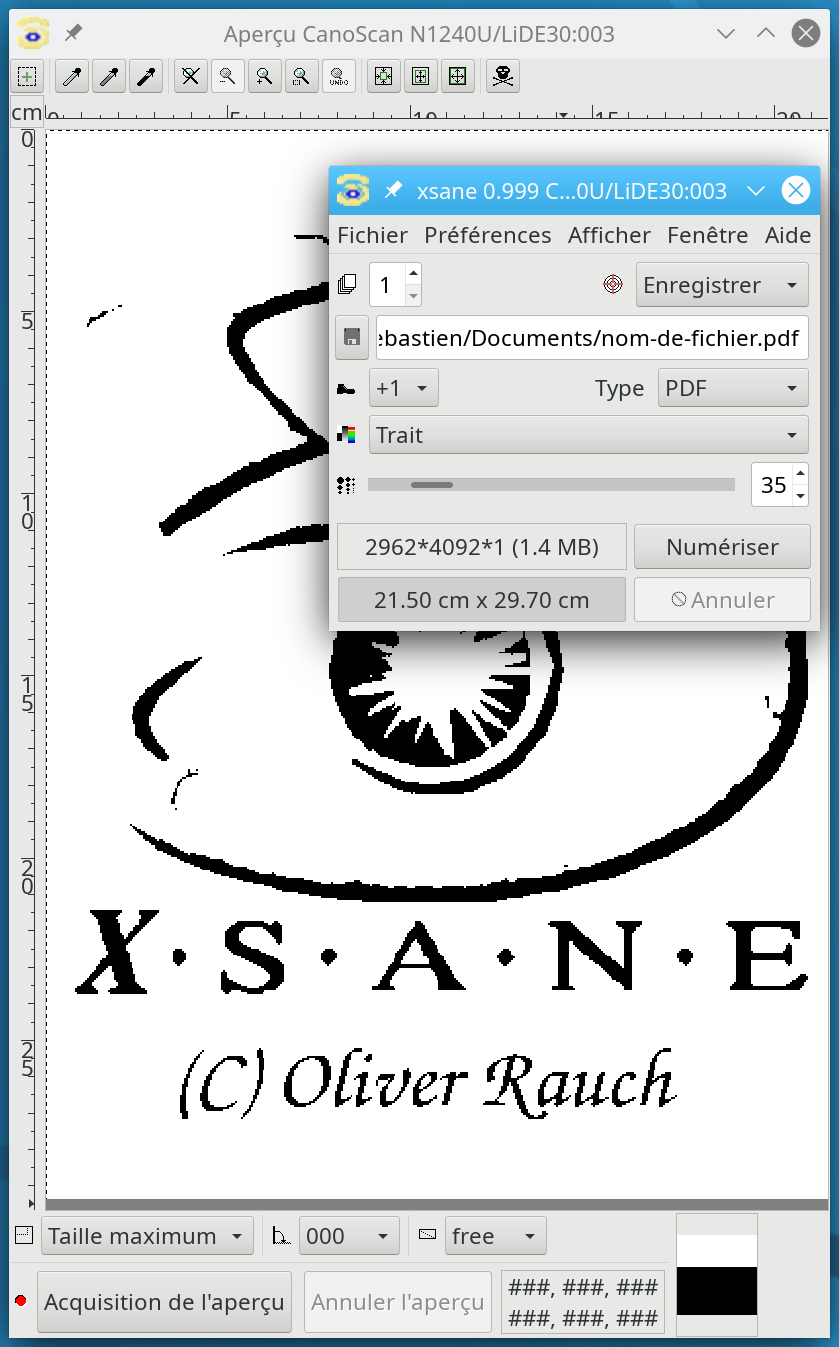Click the black and white preview swatch
The image size is (839, 1347).
[x=717, y=1275]
